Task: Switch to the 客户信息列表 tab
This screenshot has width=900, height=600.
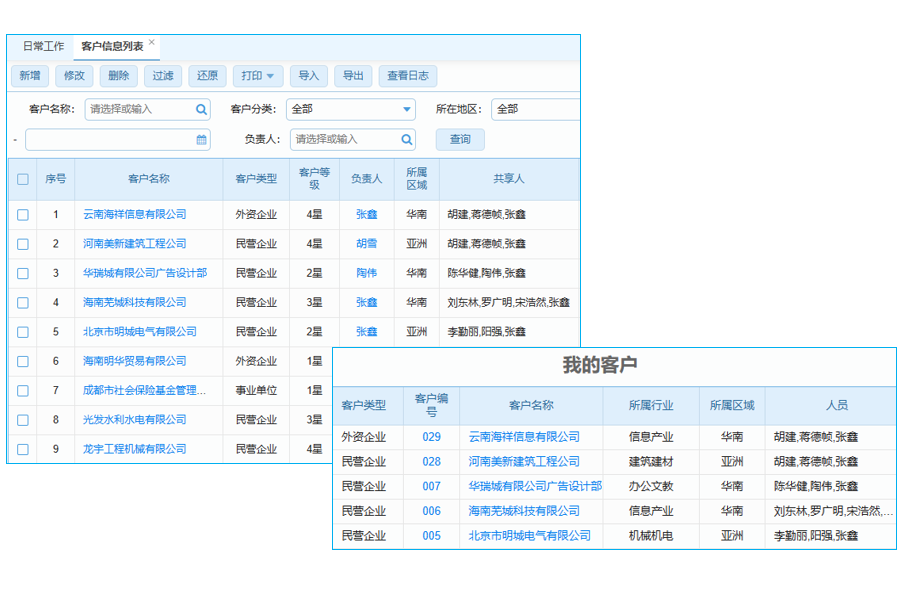Action: coord(110,45)
